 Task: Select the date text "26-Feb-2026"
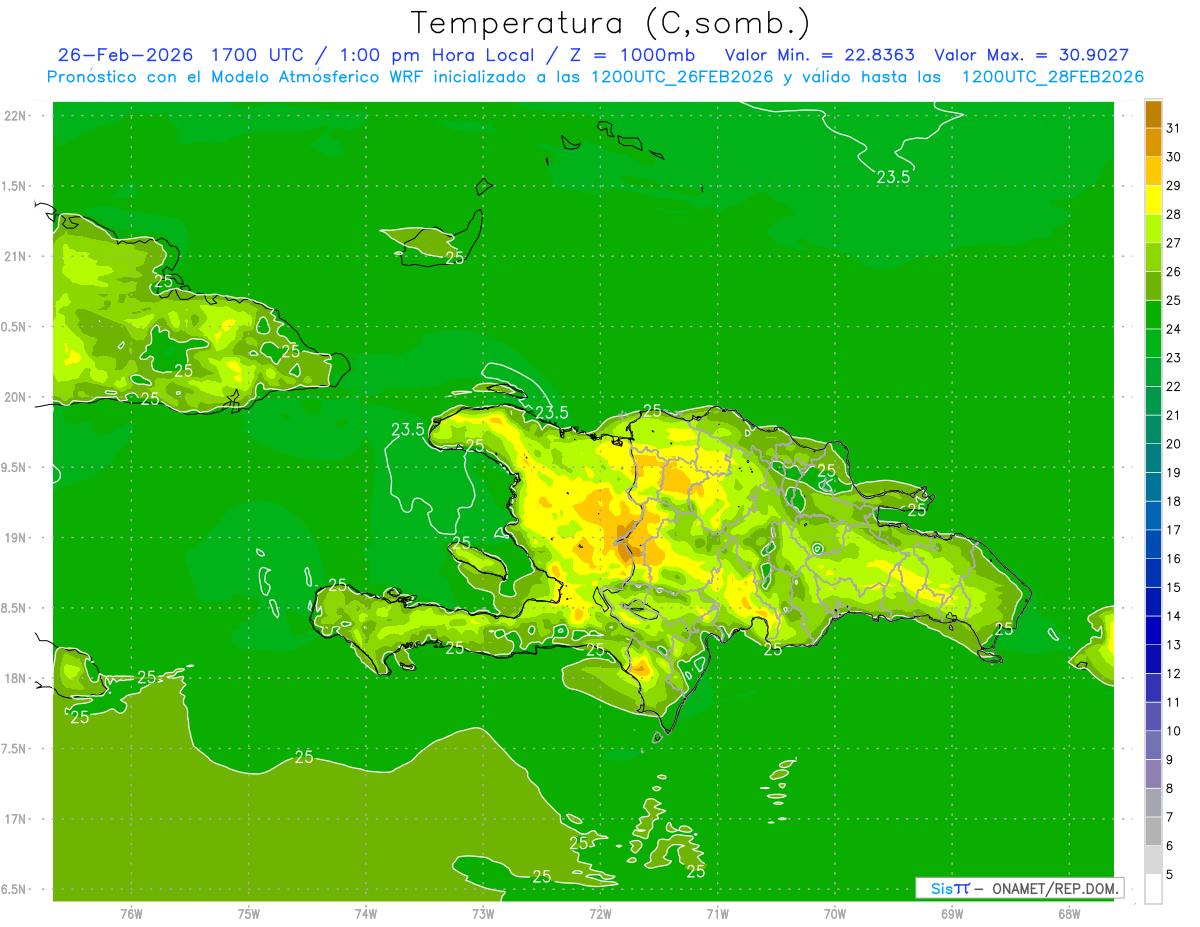pos(124,55)
